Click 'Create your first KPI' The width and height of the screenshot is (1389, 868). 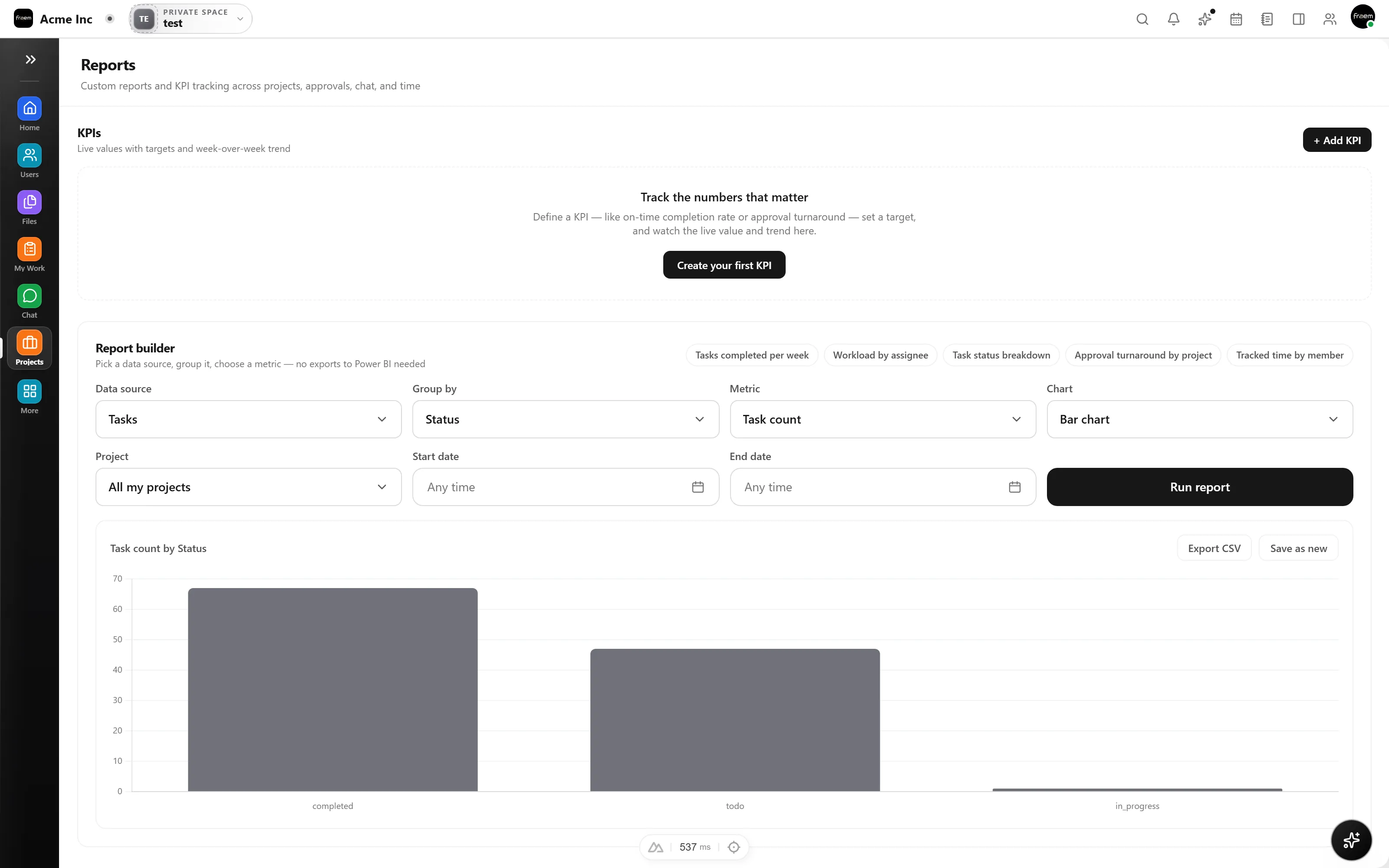pos(724,265)
